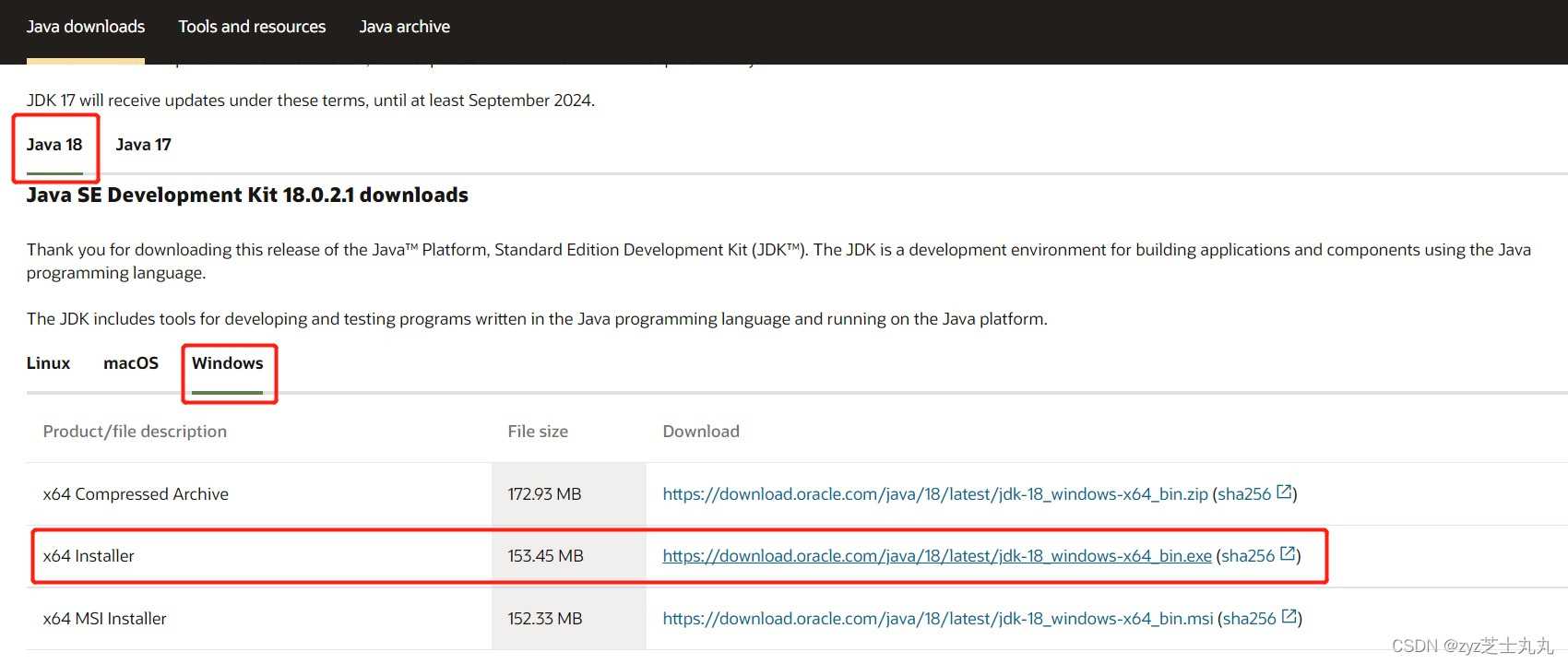The image size is (1568, 664).
Task: Click the 'Product/file description' column header
Action: tap(135, 432)
